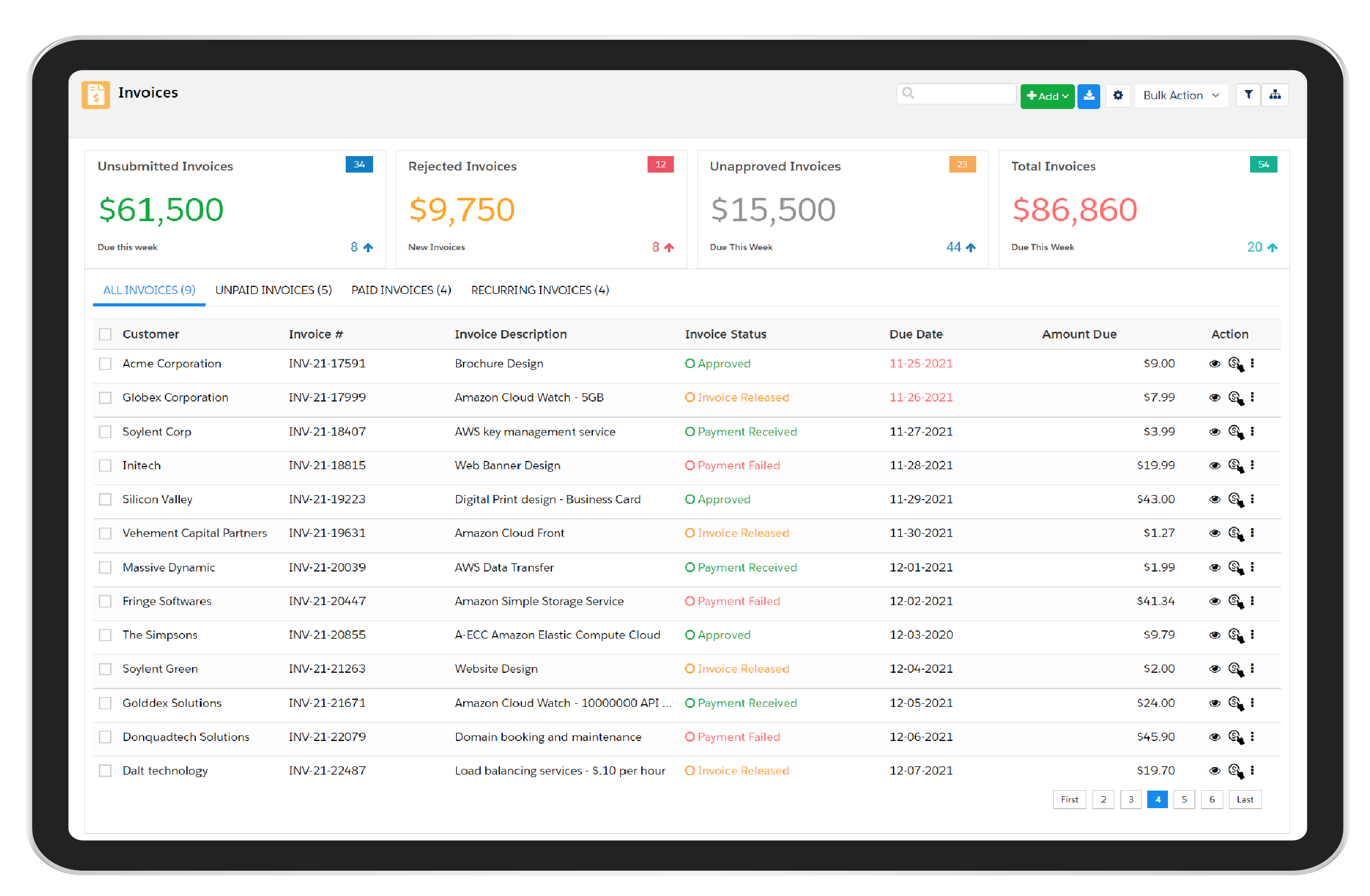
Task: Go to pagination page 6
Action: [1212, 800]
